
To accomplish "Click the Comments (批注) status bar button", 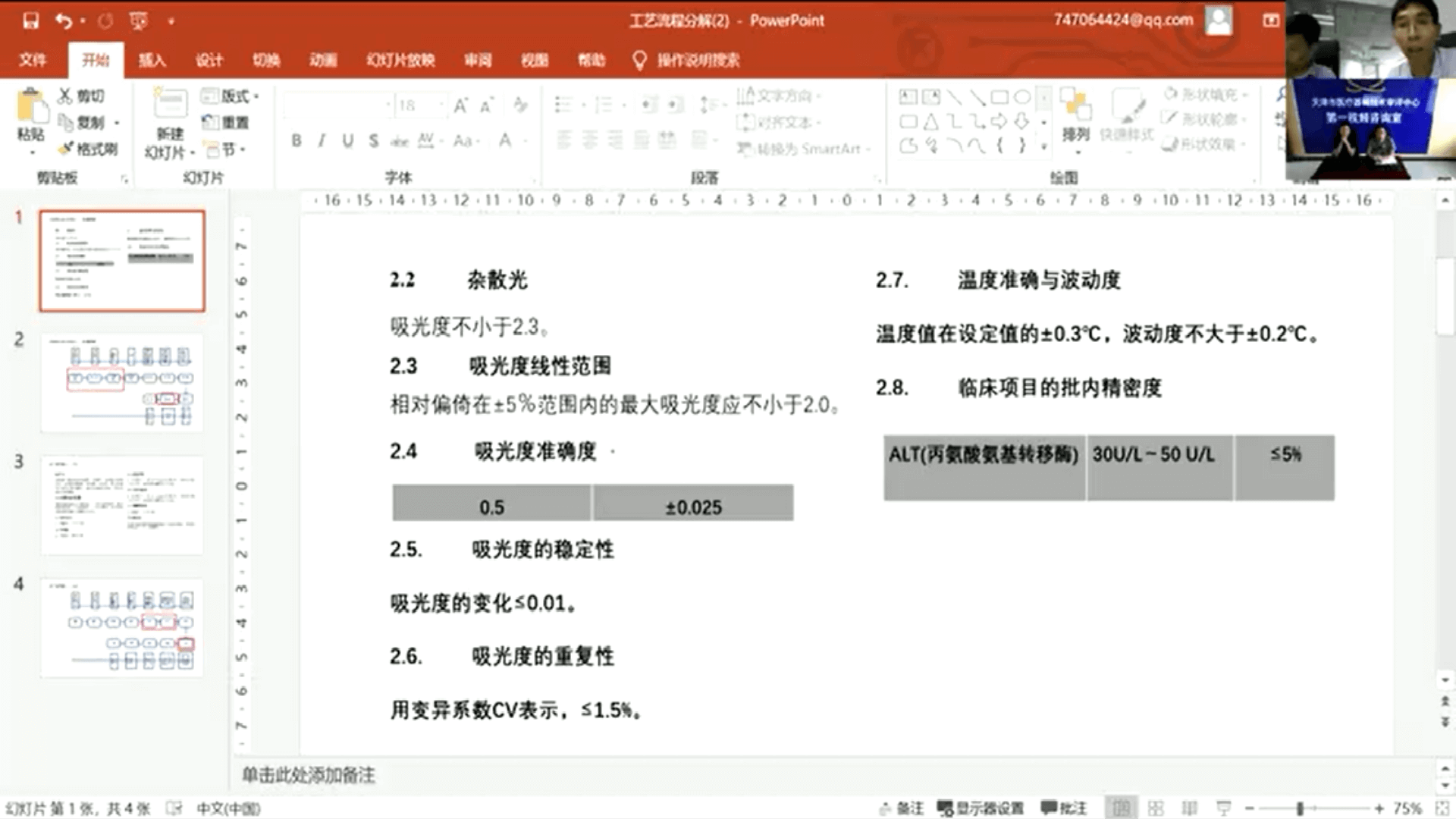I will pyautogui.click(x=1063, y=808).
